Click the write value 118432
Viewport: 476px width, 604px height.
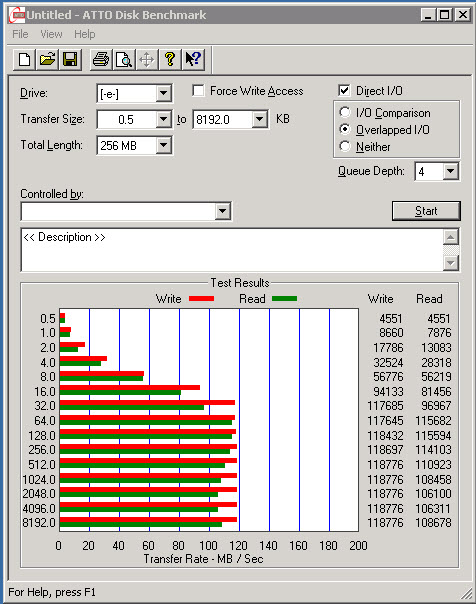click(385, 436)
